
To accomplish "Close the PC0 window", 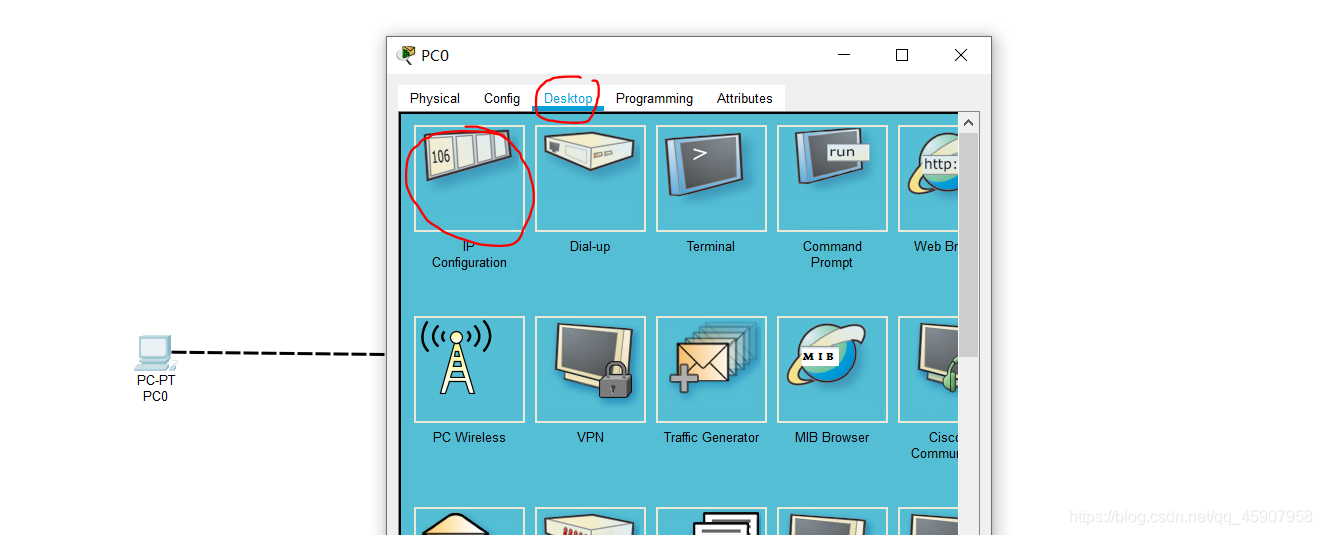I will pyautogui.click(x=961, y=55).
